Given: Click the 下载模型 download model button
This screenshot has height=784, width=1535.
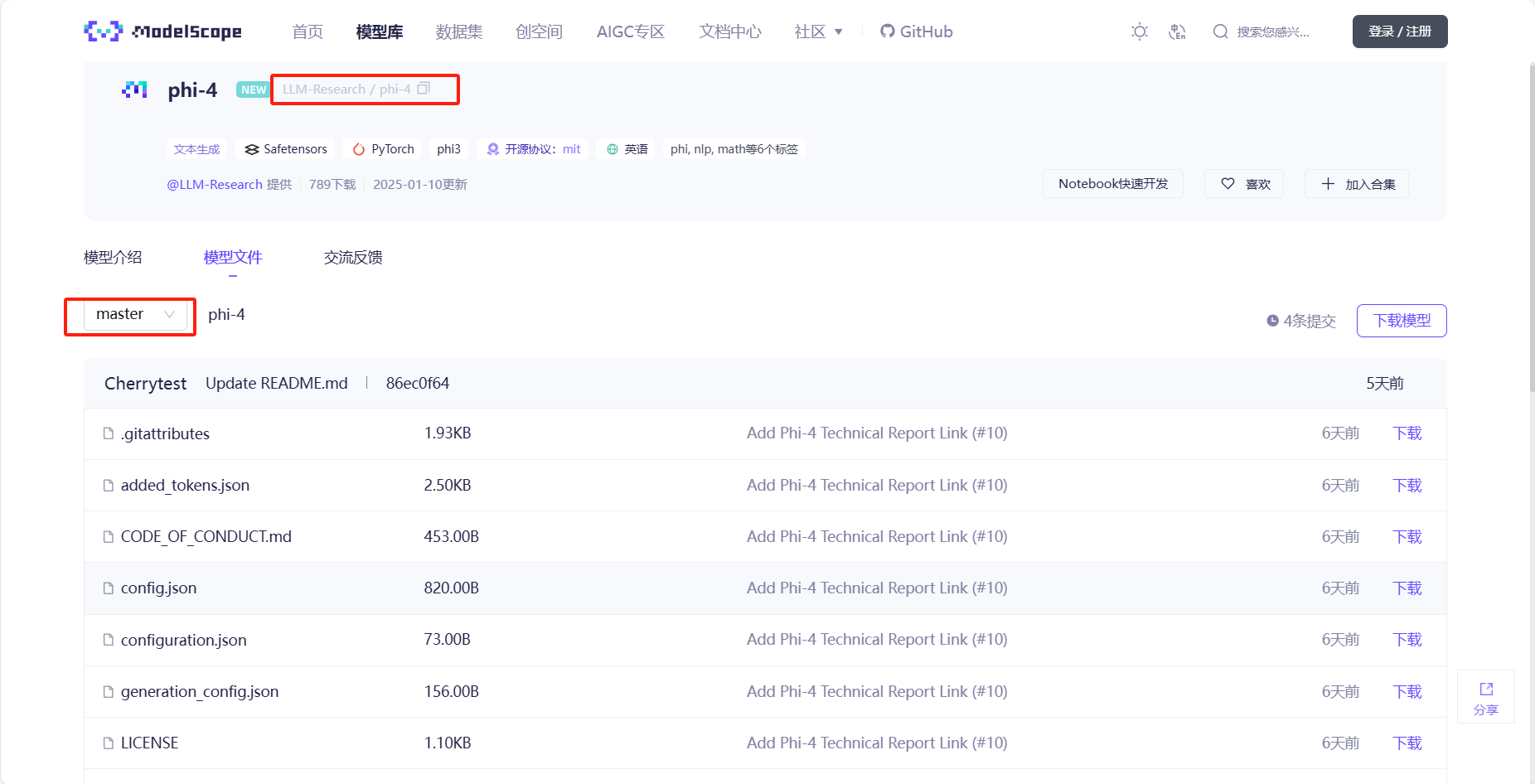Looking at the screenshot, I should [x=1401, y=321].
